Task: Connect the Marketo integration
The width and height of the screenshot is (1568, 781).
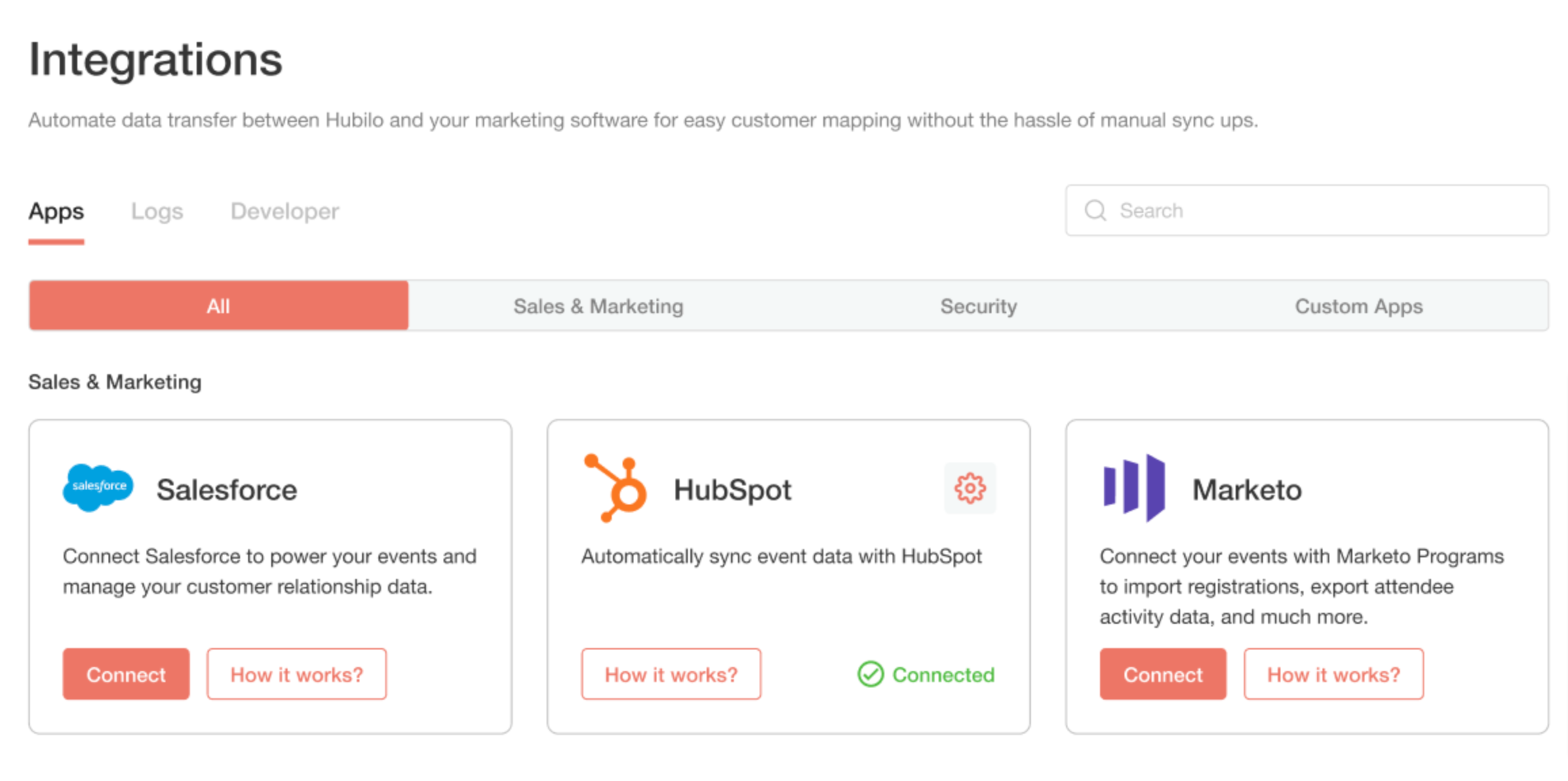Action: click(1163, 674)
